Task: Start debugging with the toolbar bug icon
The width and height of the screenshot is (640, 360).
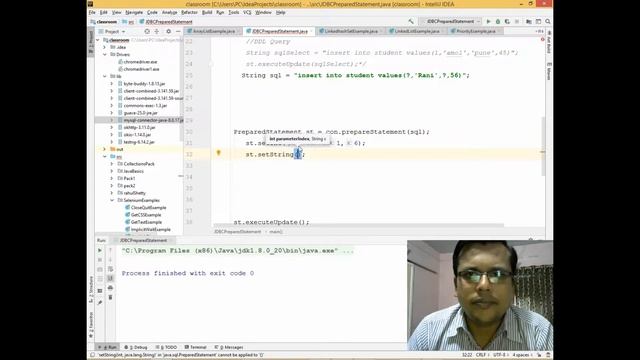Action: point(498,22)
